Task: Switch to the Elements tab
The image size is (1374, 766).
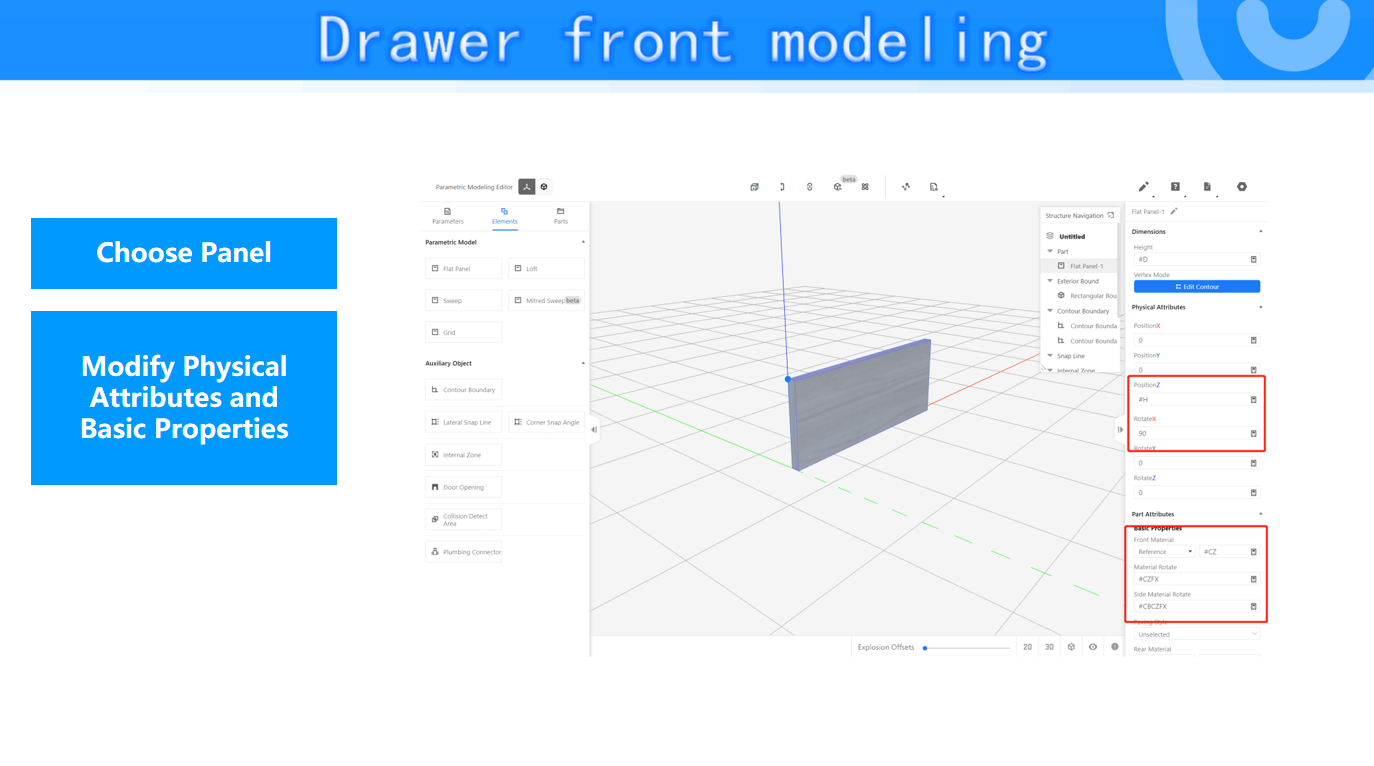Action: pos(504,216)
